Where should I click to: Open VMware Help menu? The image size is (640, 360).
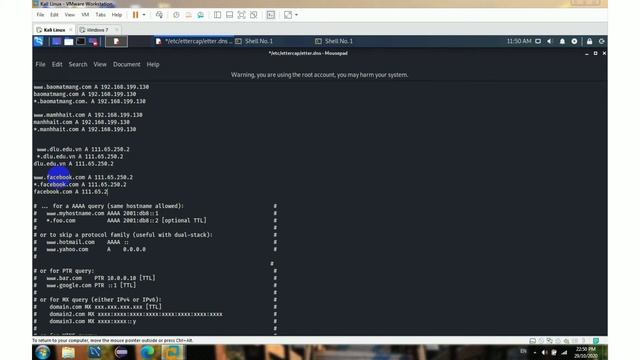pyautogui.click(x=117, y=15)
